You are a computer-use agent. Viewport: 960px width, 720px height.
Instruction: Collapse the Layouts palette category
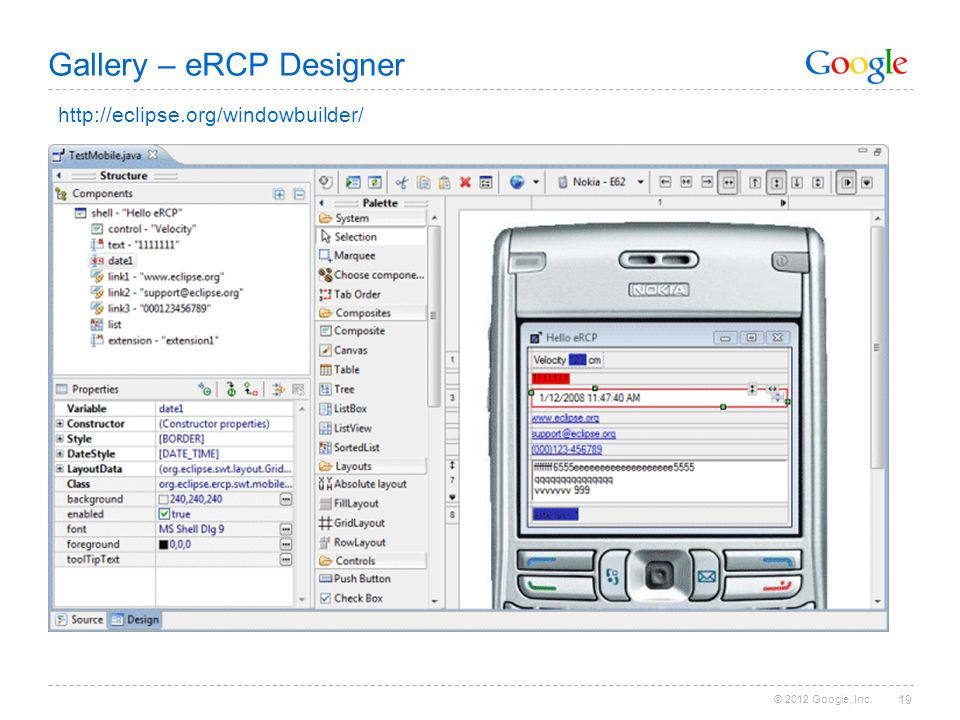(x=371, y=466)
